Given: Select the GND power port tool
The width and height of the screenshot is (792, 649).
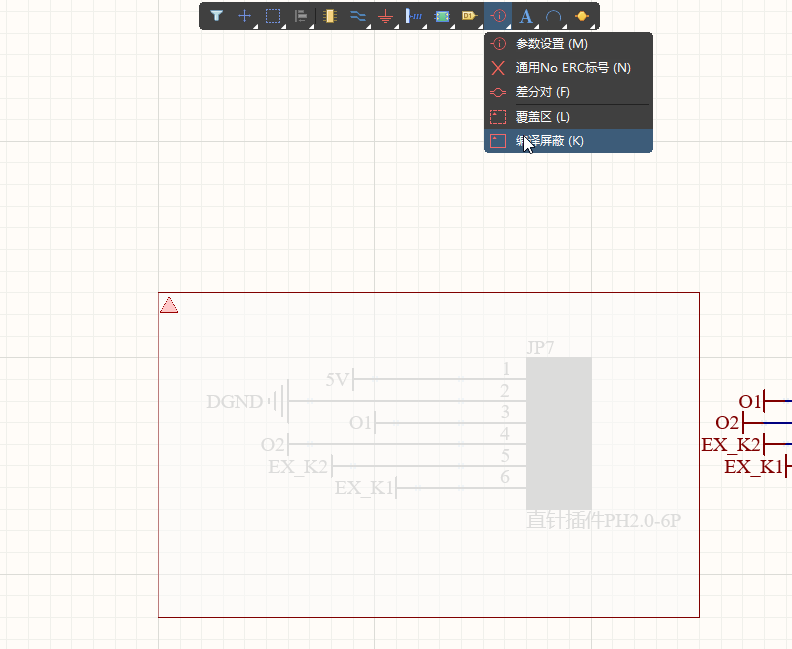Looking at the screenshot, I should pyautogui.click(x=386, y=16).
